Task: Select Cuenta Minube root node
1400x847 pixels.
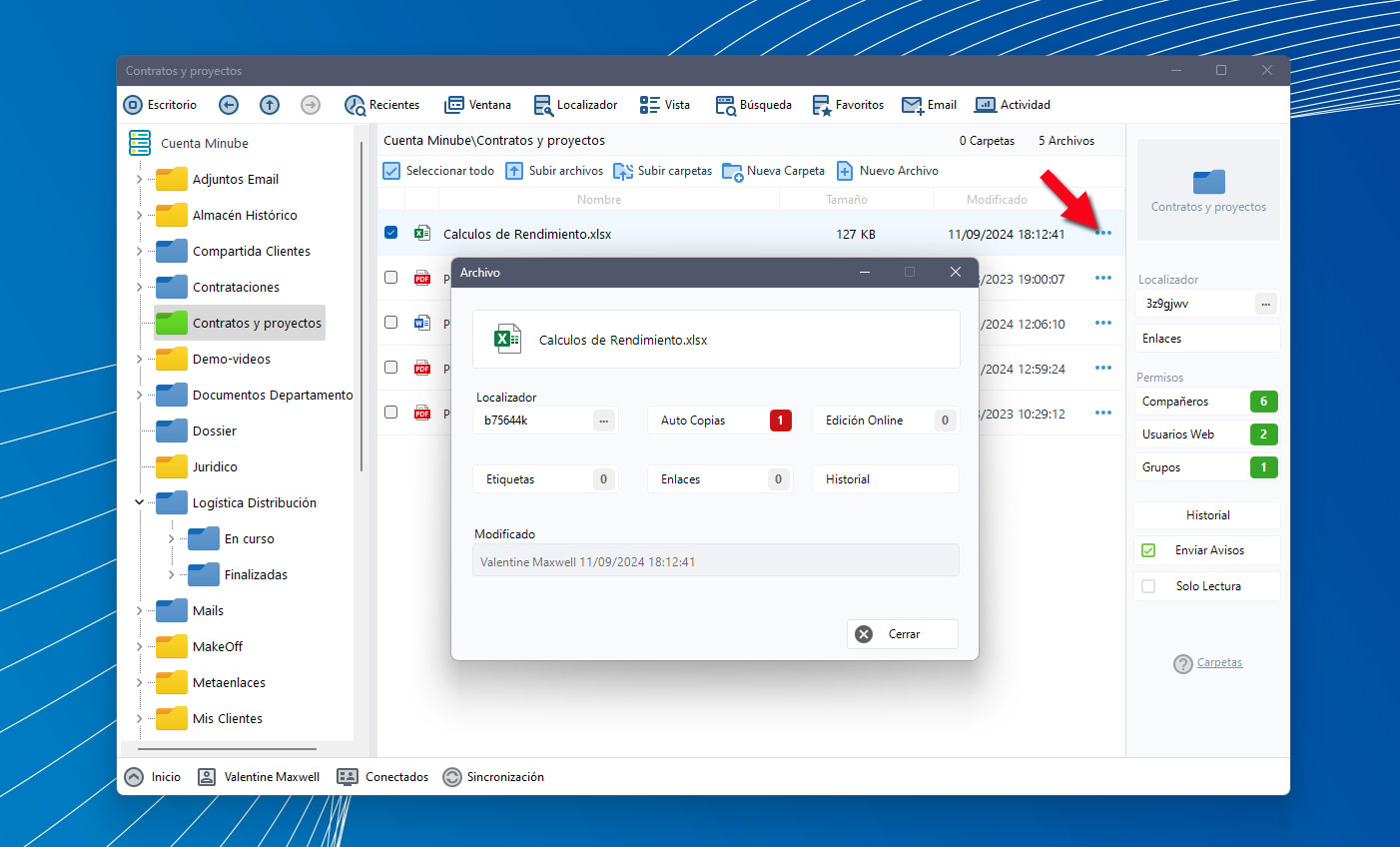Action: (189, 143)
